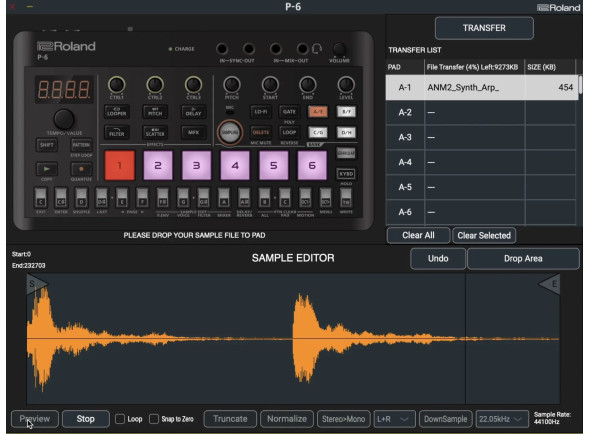Image resolution: width=590 pixels, height=434 pixels.
Task: Open the 22.05kHz sample rate dropdown
Action: point(502,419)
